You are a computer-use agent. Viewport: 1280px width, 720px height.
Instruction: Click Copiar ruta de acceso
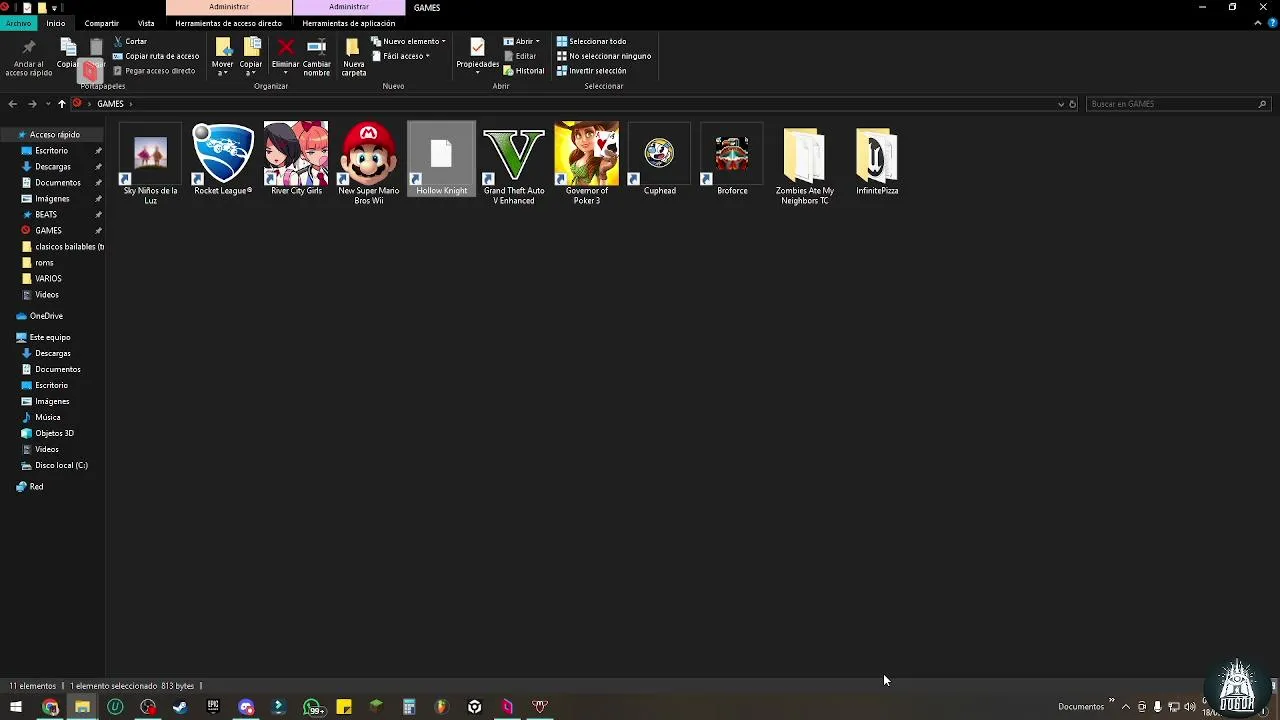tap(156, 56)
